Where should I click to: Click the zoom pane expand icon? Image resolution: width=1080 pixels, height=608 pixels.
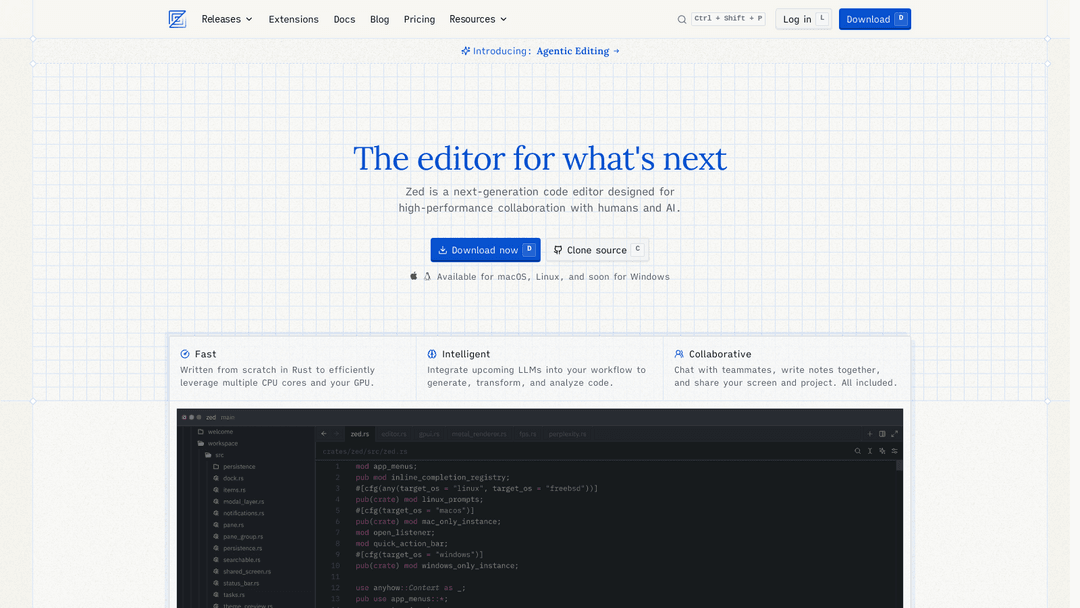(x=895, y=434)
